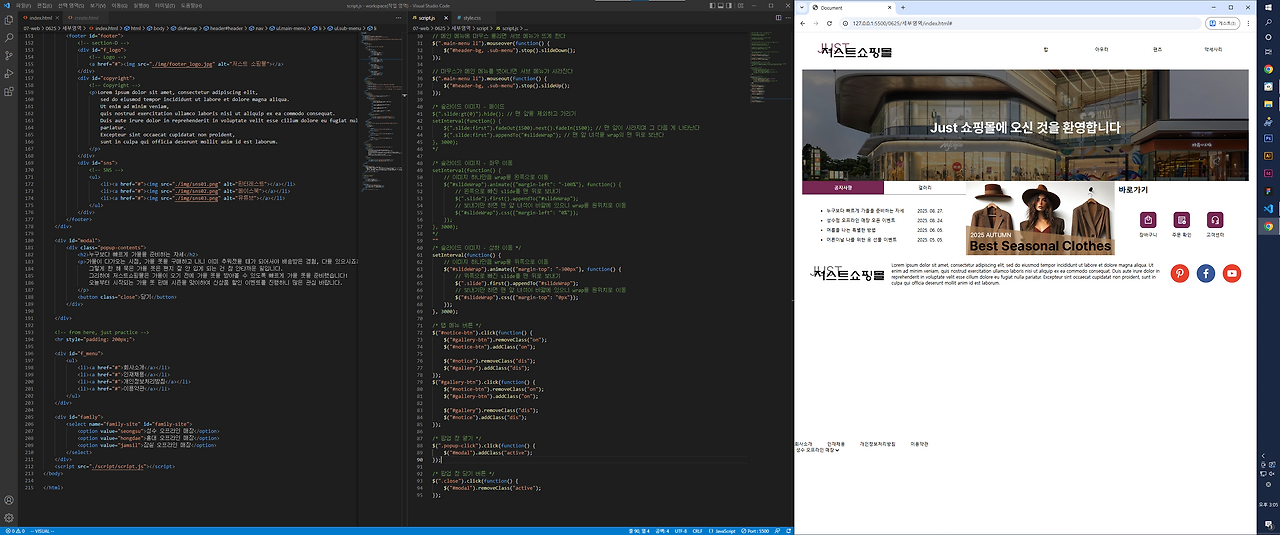Open the Manage gear in VS Code
Screen dimensions: 1280x535
click(9, 518)
